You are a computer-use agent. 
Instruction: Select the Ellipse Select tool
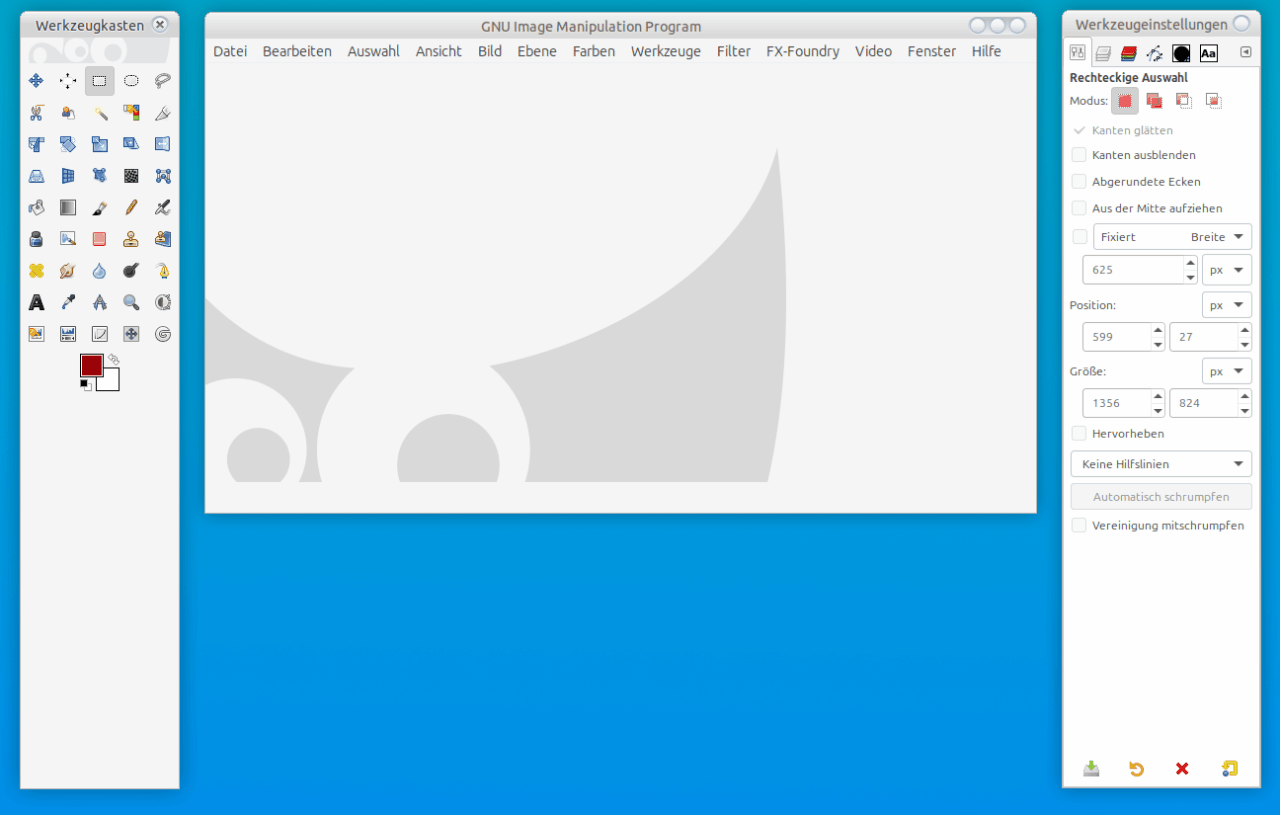coord(131,81)
